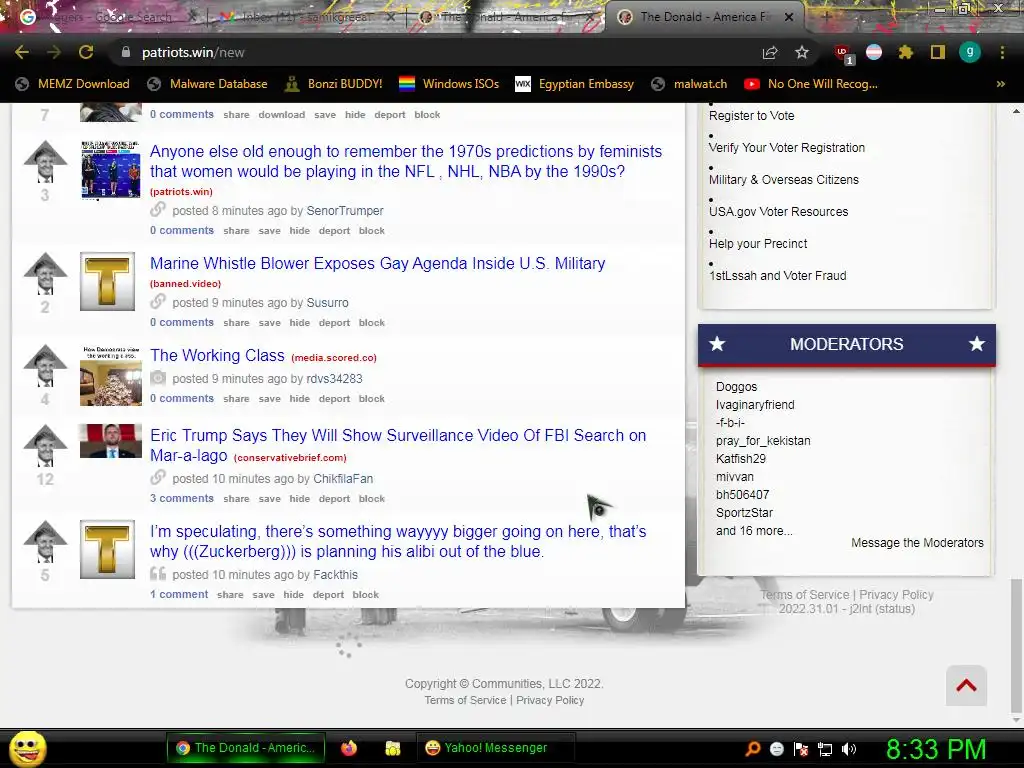The width and height of the screenshot is (1024, 768).
Task: Open the Firefox icon in the taskbar
Action: point(349,748)
